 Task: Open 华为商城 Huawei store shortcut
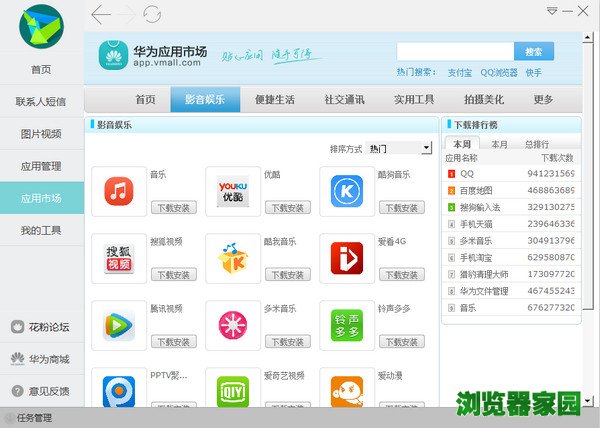pos(40,359)
